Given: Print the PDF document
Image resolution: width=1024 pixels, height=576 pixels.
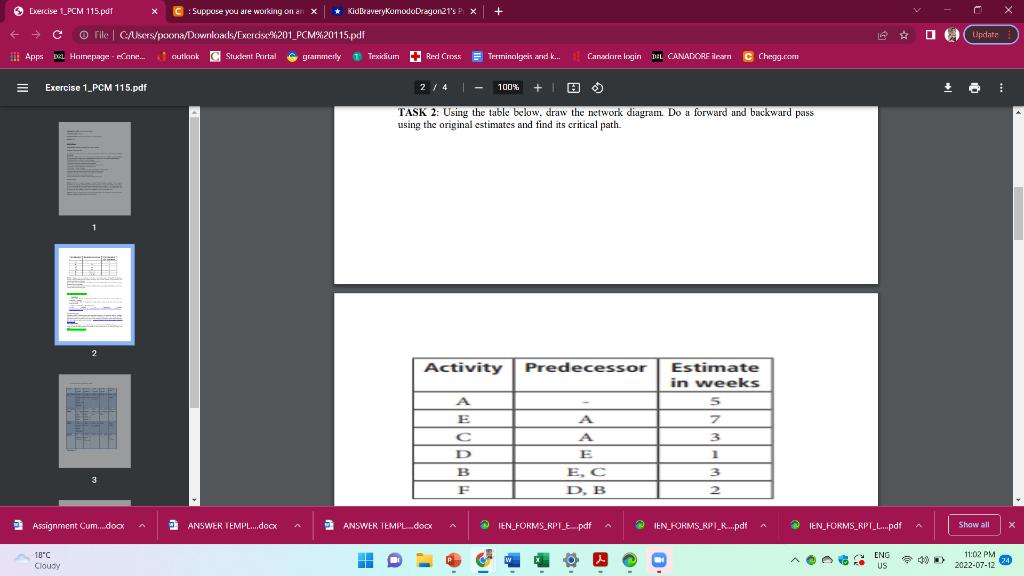Looking at the screenshot, I should click(974, 87).
